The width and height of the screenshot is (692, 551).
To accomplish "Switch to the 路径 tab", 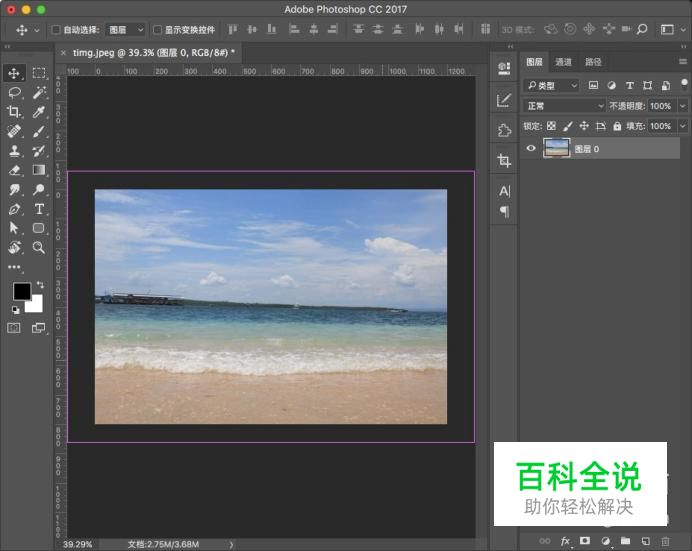I will coord(593,62).
